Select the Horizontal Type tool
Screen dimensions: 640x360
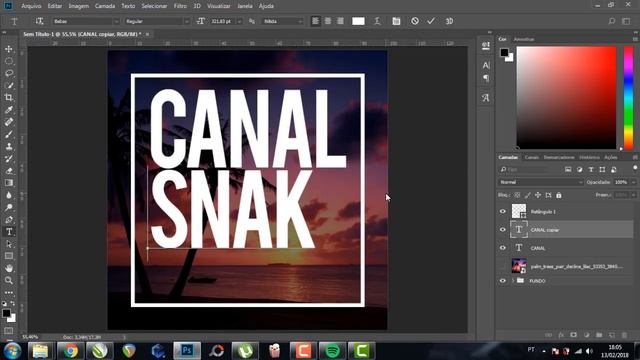click(x=9, y=232)
